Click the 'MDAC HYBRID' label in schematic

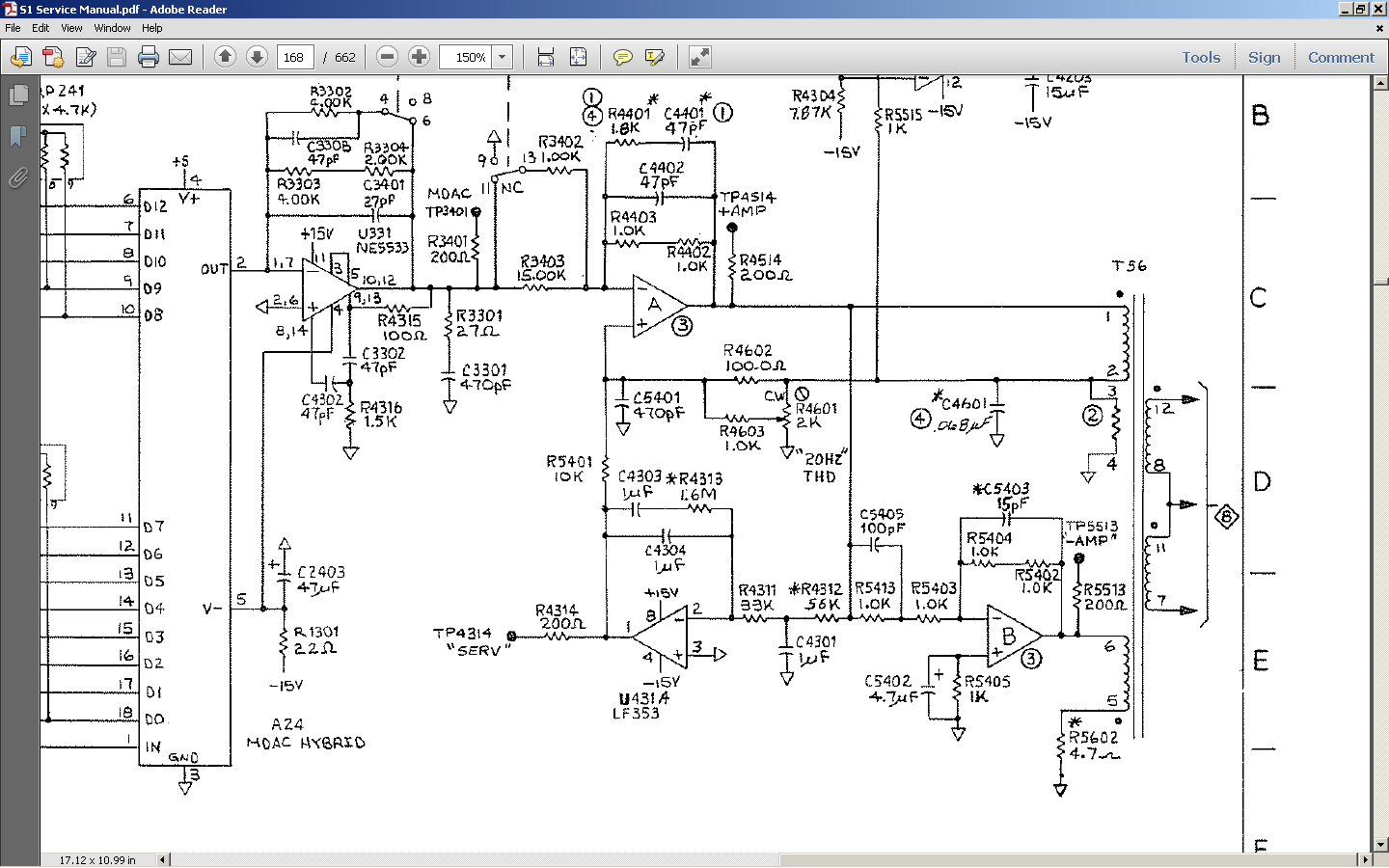pos(306,743)
